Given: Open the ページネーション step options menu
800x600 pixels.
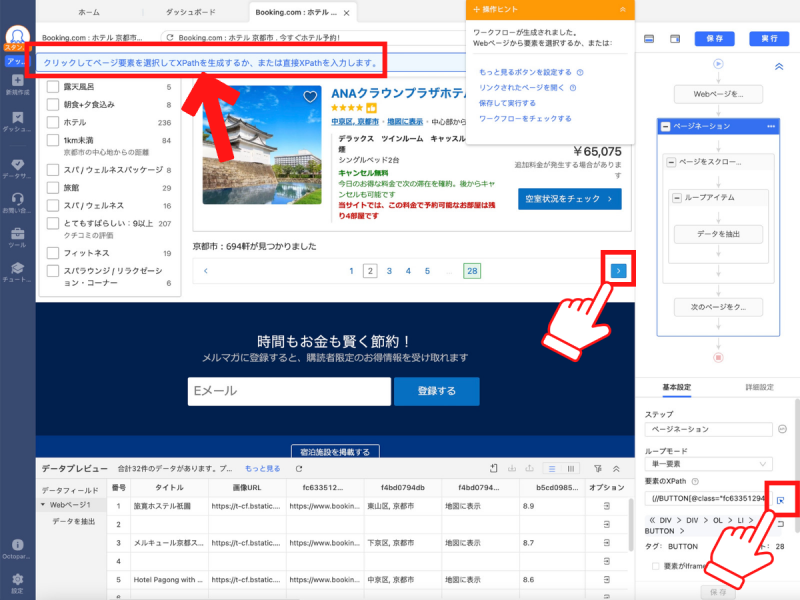Looking at the screenshot, I should tap(770, 126).
